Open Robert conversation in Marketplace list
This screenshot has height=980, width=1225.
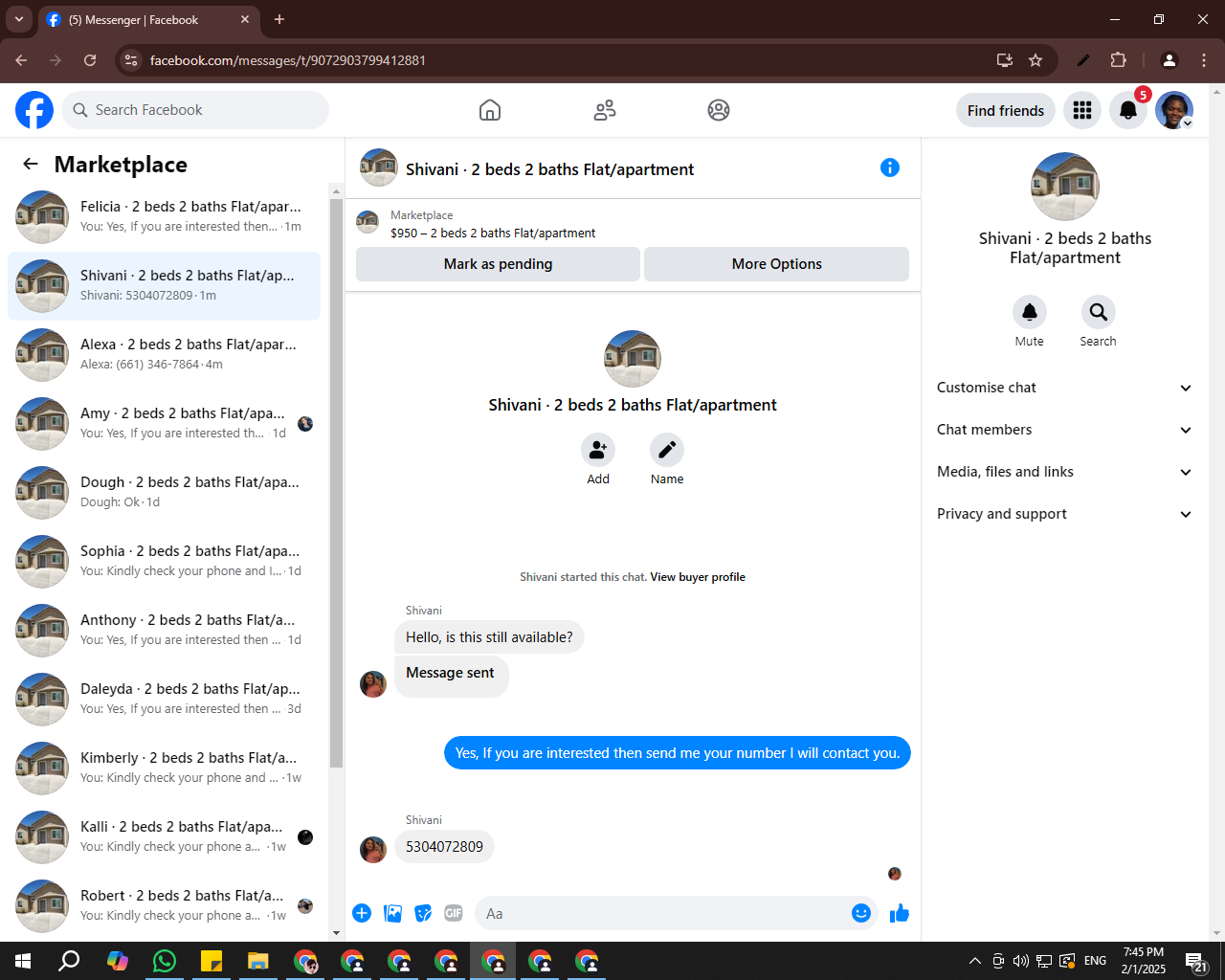pyautogui.click(x=164, y=906)
